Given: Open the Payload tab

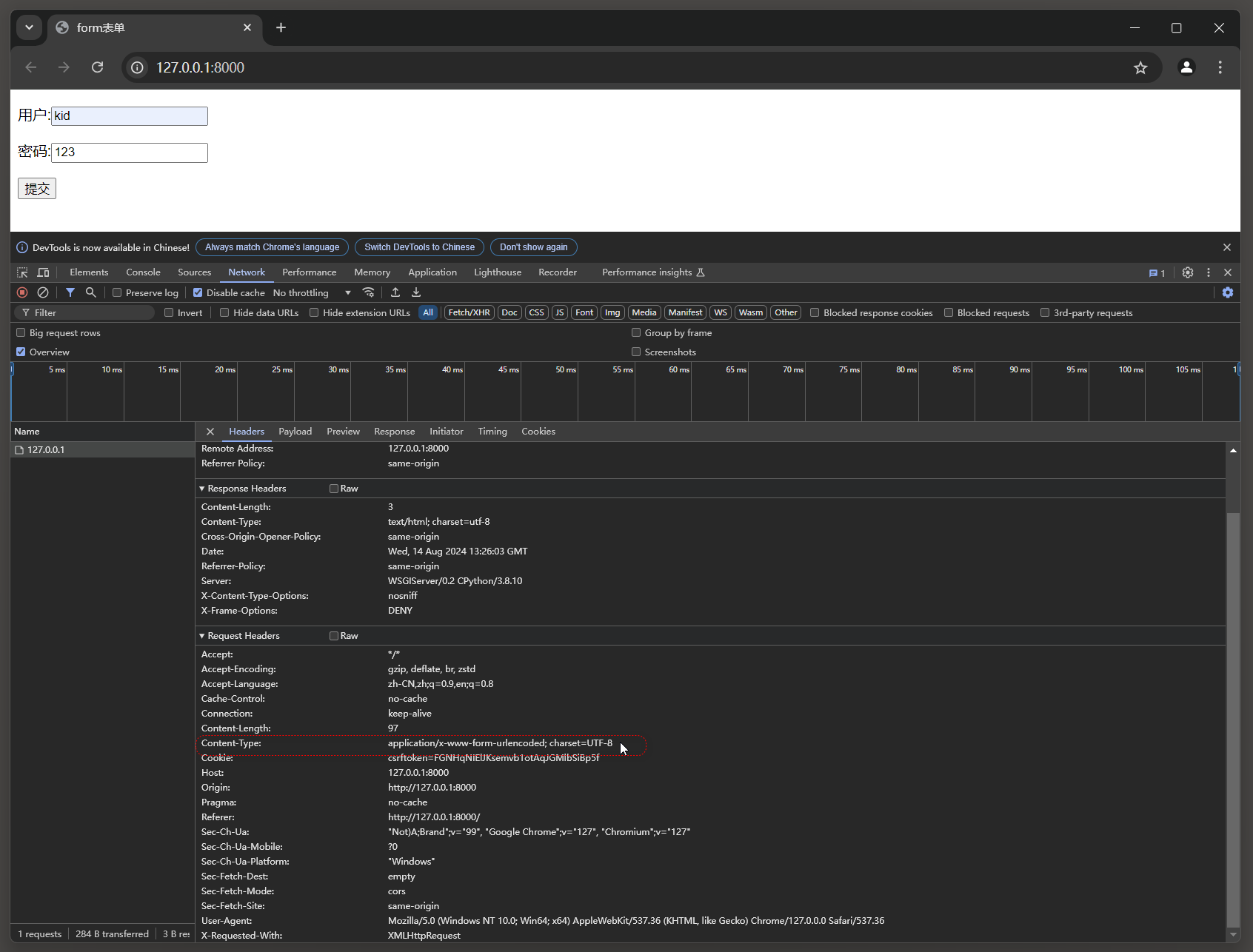Looking at the screenshot, I should pyautogui.click(x=295, y=432).
